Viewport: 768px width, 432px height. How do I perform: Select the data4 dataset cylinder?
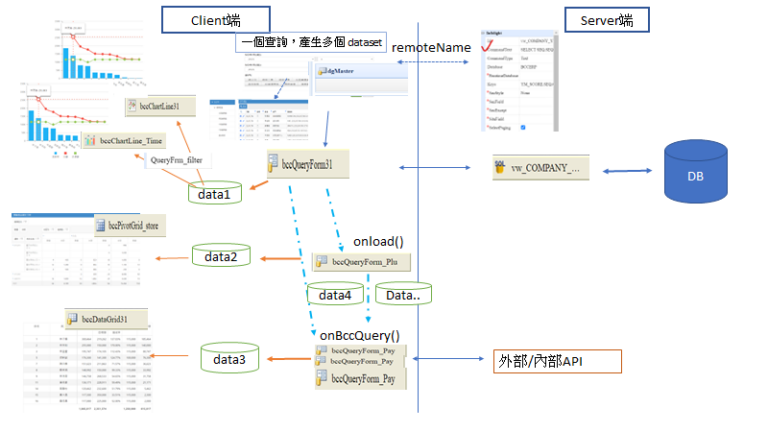(334, 294)
